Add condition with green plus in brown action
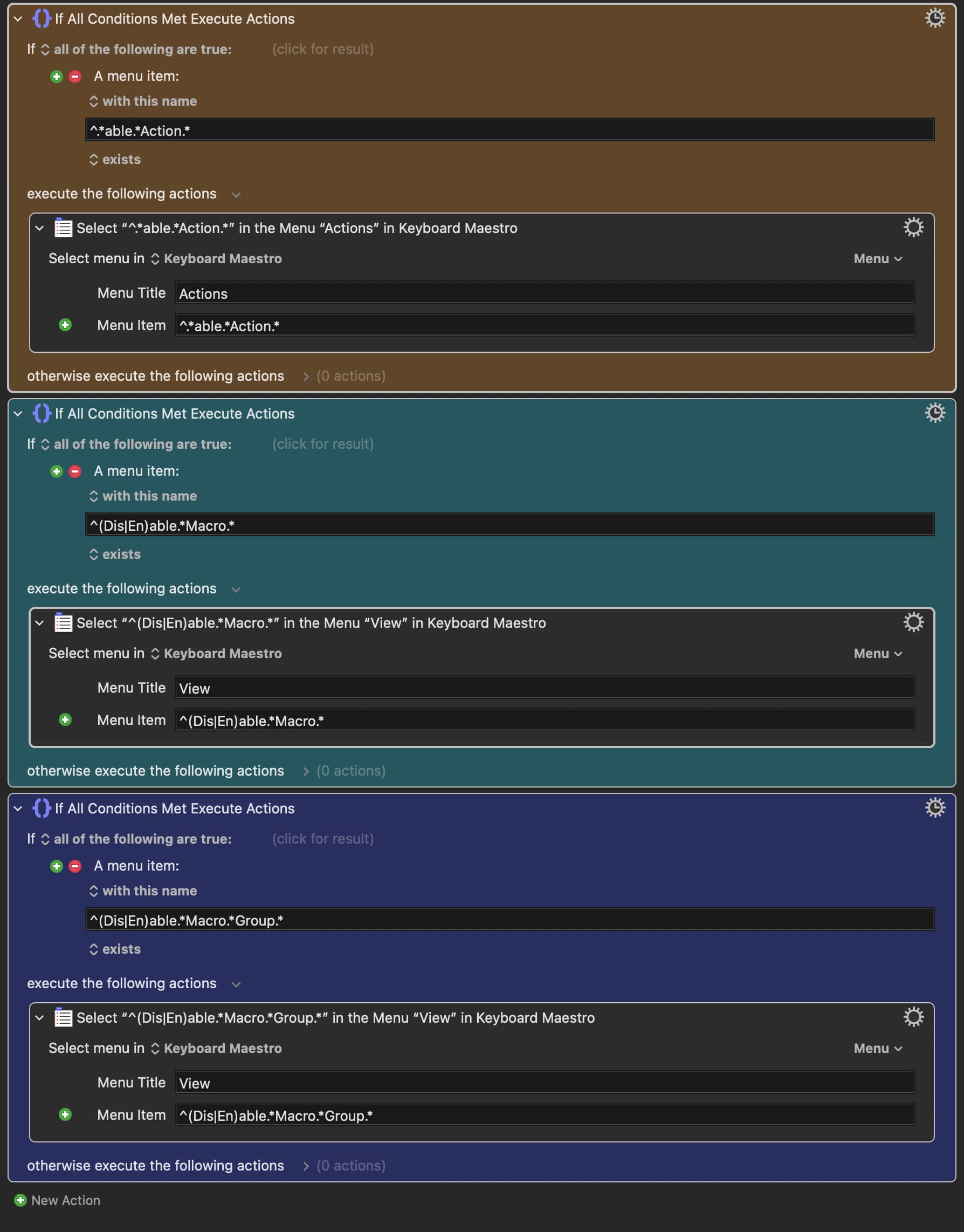964x1232 pixels. pos(57,76)
